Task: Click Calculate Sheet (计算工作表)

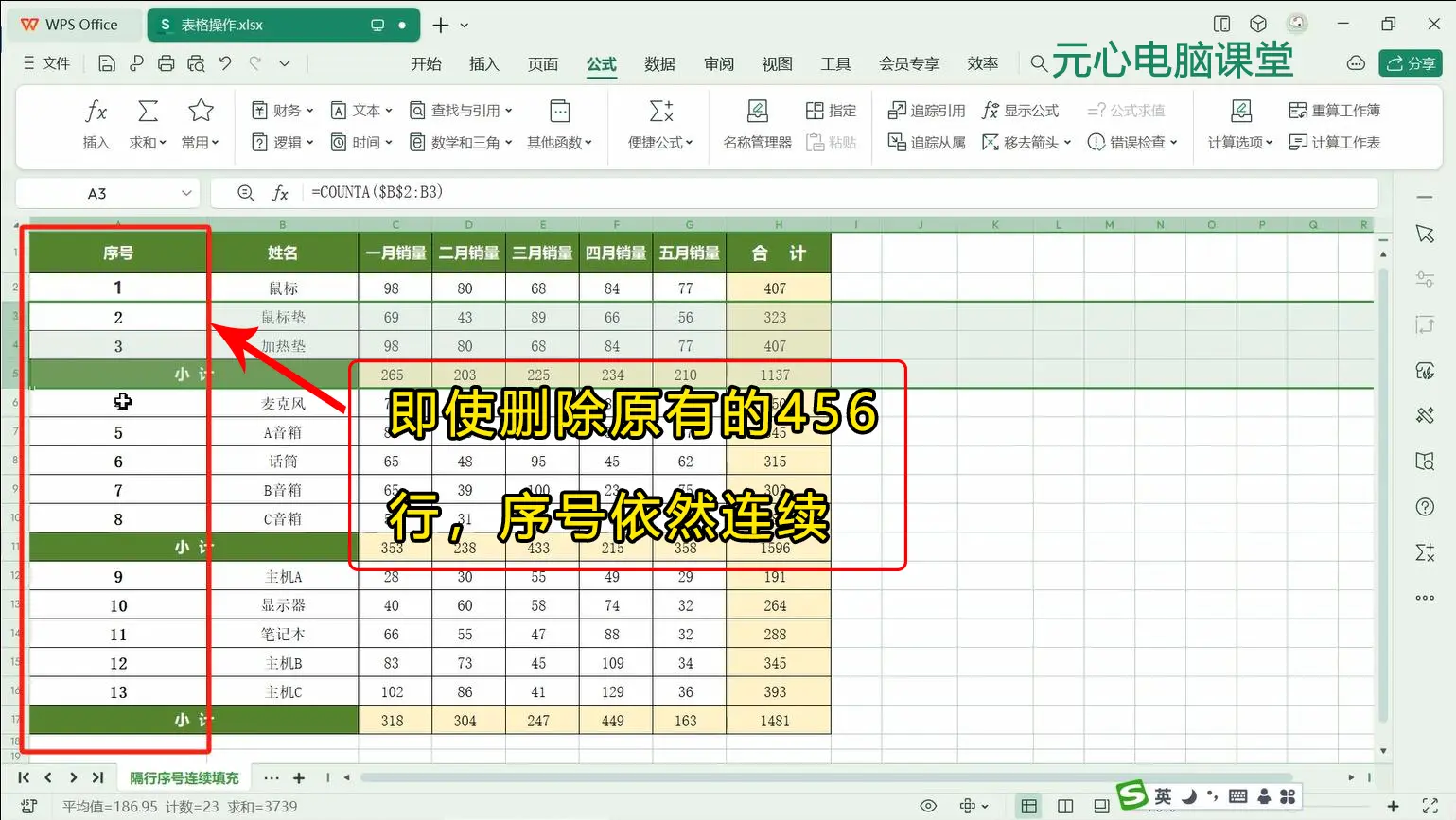Action: [x=1334, y=142]
